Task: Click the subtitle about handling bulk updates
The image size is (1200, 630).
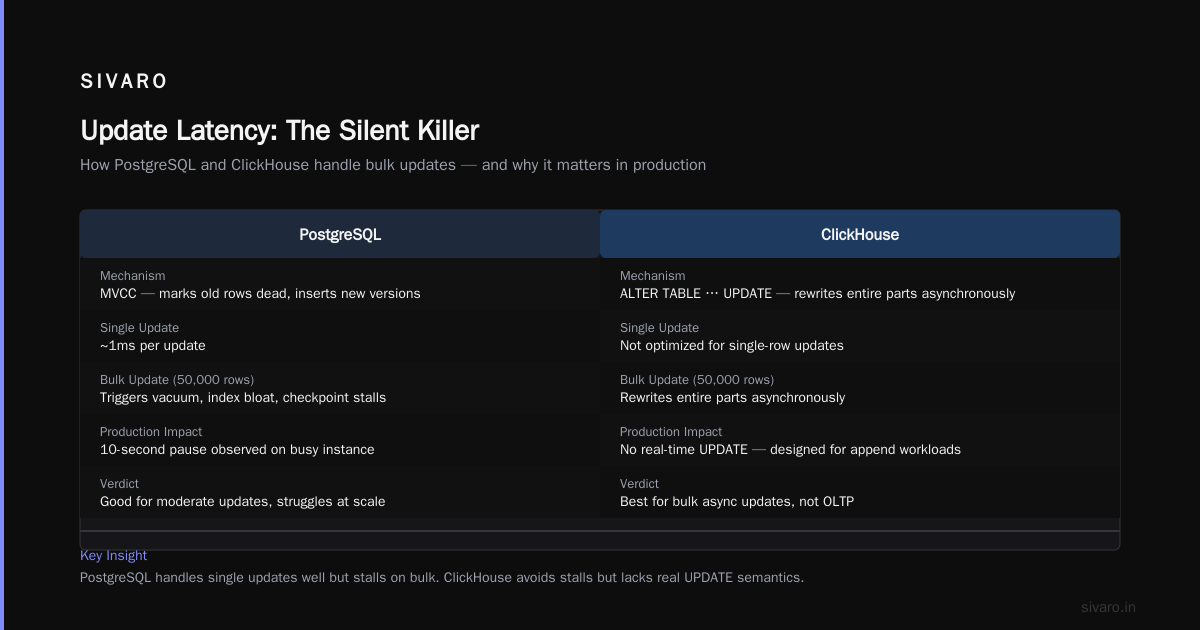Action: pyautogui.click(x=393, y=165)
